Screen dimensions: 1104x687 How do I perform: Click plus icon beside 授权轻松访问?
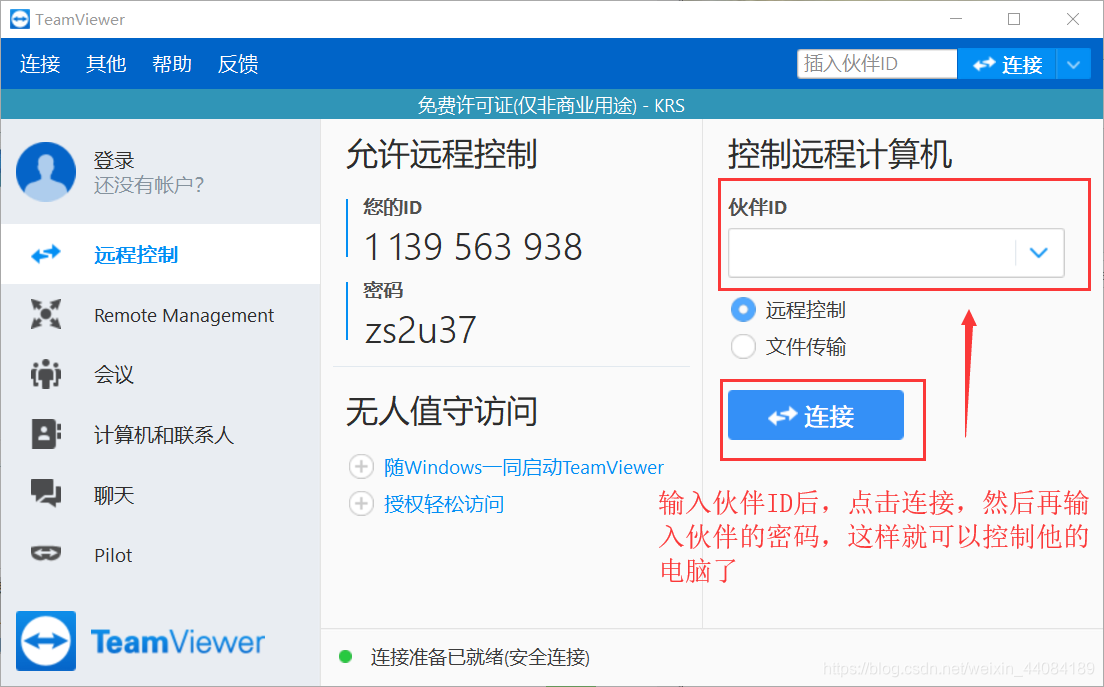click(361, 503)
